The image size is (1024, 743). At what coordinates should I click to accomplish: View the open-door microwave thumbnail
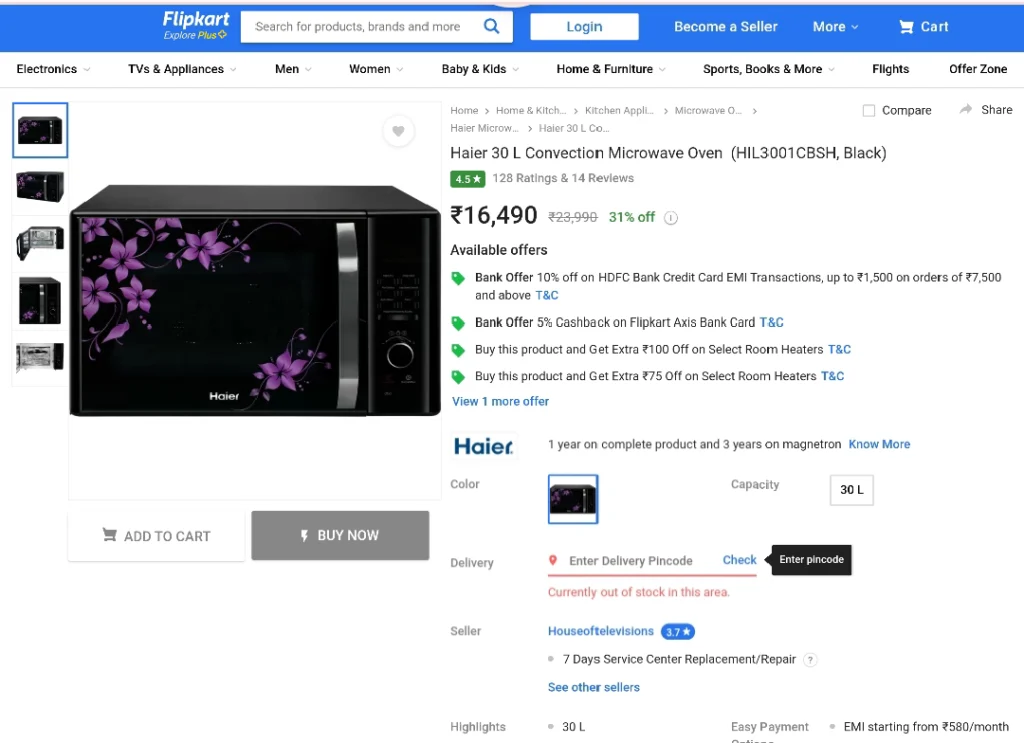tap(40, 243)
